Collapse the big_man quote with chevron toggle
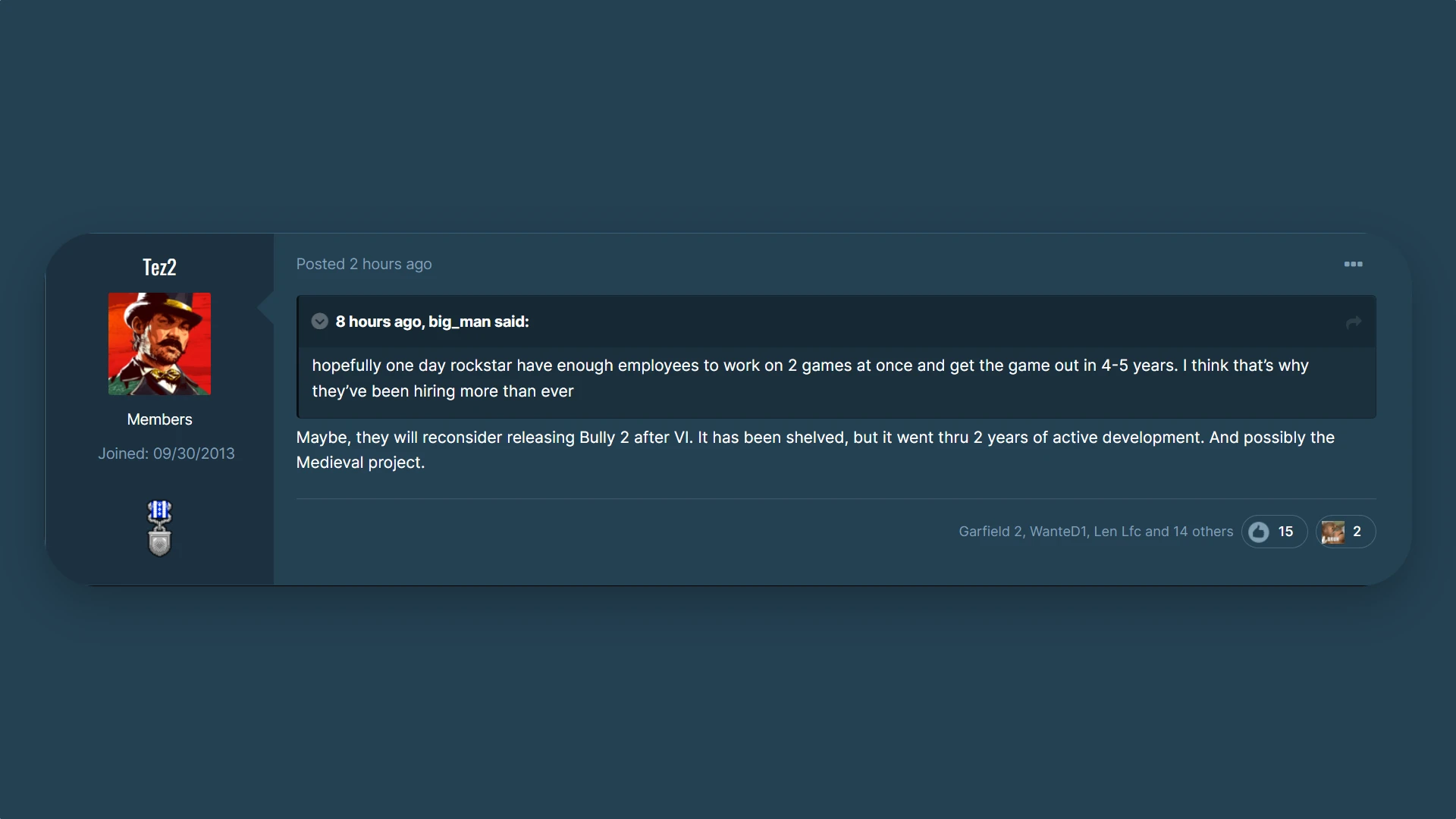 tap(319, 322)
